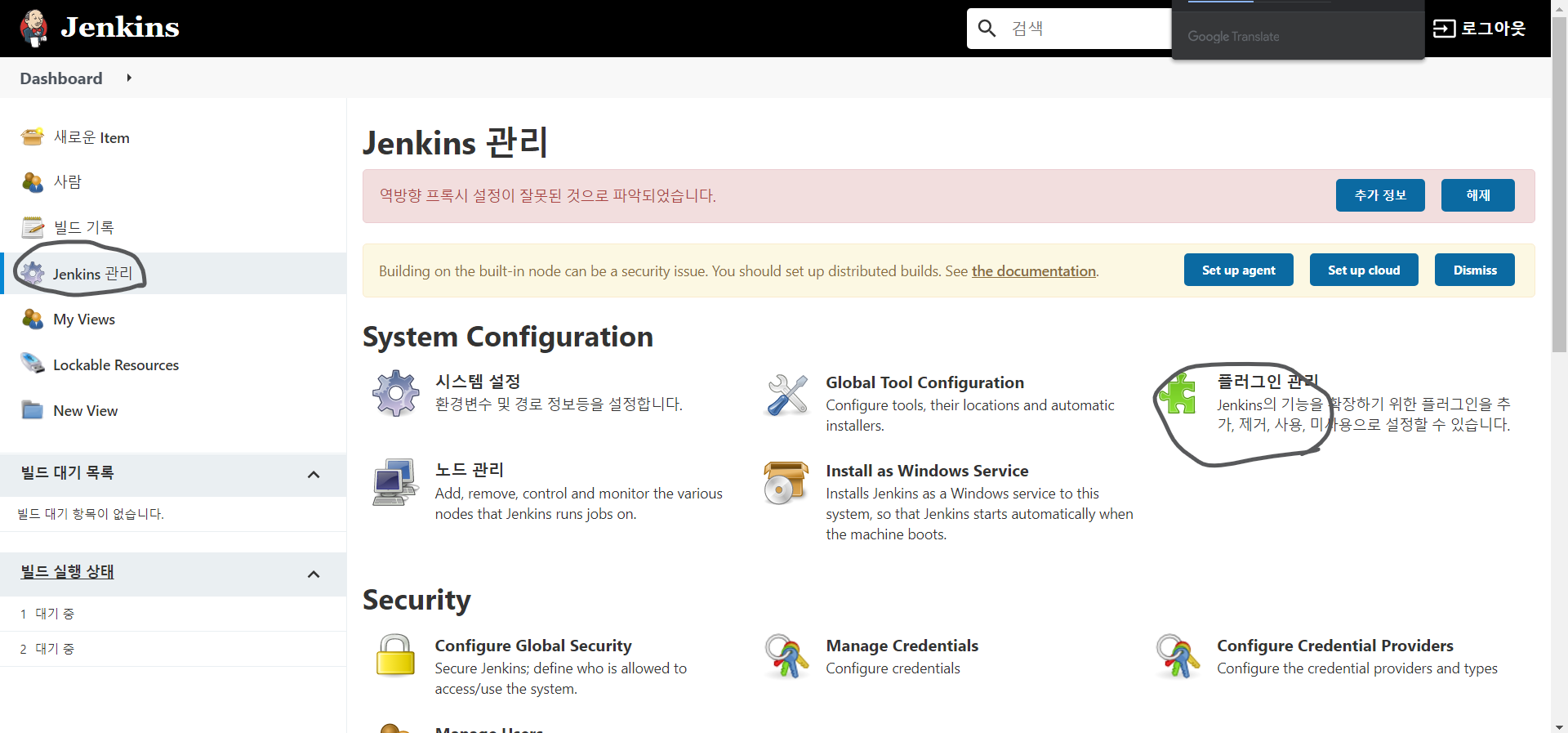Screen dimensions: 1568x733
Task: Click the green plugin puzzle piece icon
Action: pos(1178,394)
